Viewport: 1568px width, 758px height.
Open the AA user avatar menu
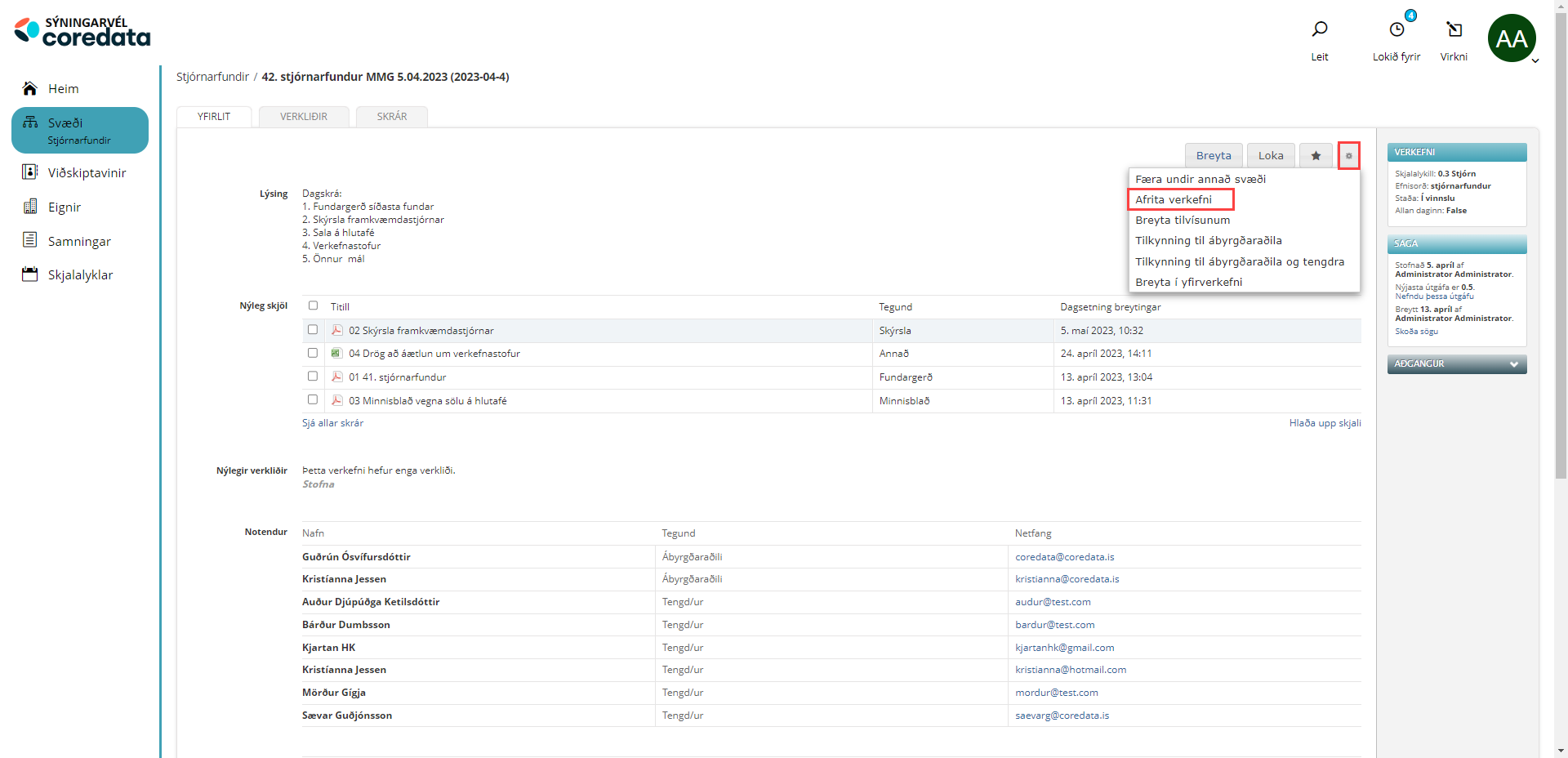click(1512, 38)
